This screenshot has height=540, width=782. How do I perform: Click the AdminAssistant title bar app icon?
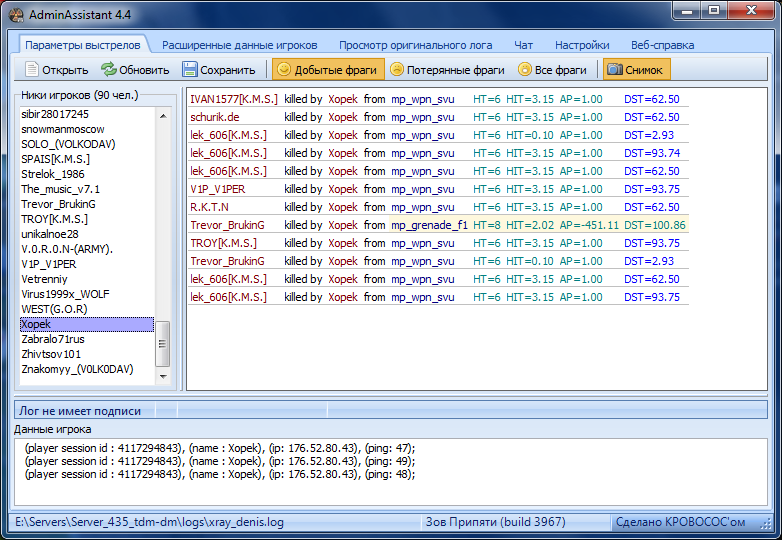click(16, 14)
